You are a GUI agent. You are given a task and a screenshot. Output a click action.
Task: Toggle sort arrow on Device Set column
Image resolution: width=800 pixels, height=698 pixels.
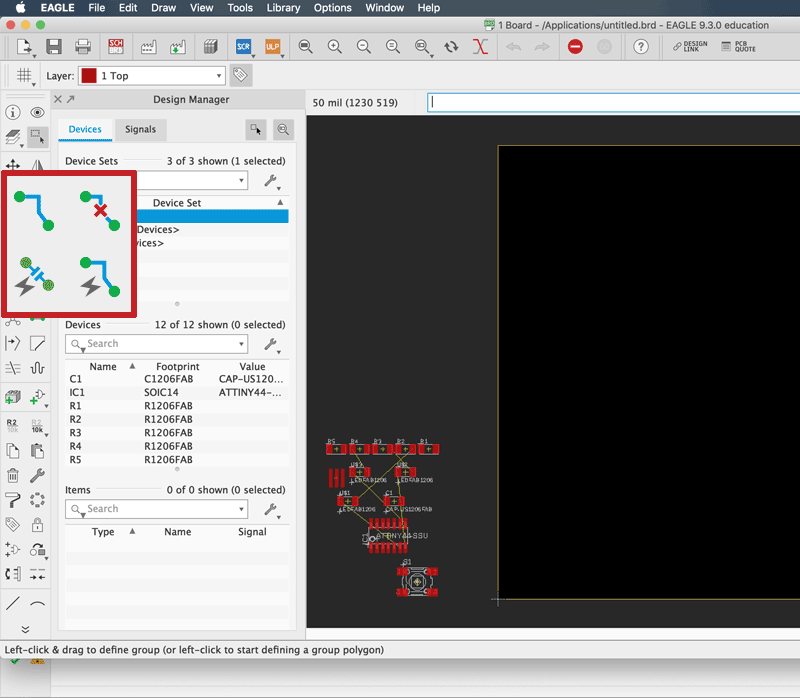(280, 203)
